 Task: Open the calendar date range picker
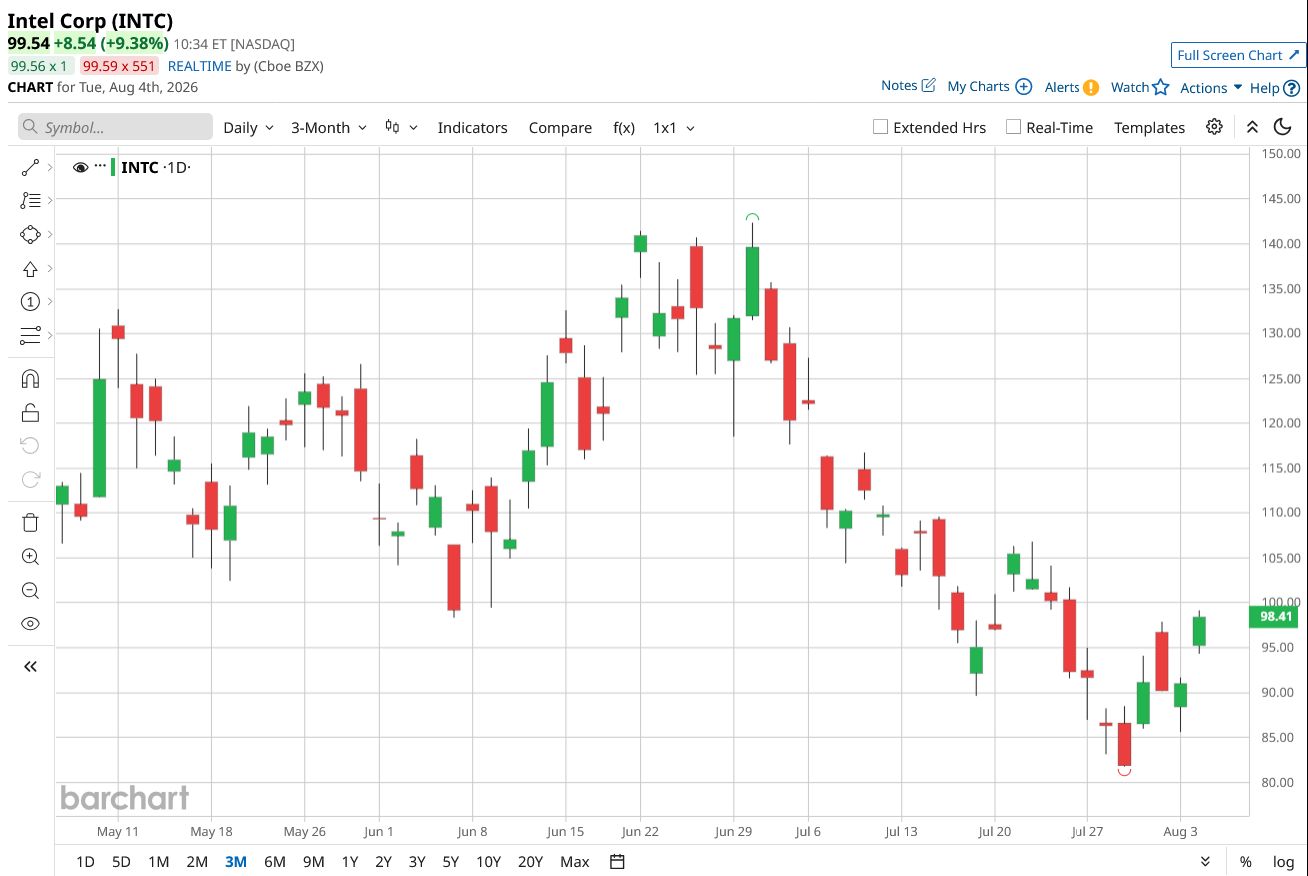coord(617,861)
